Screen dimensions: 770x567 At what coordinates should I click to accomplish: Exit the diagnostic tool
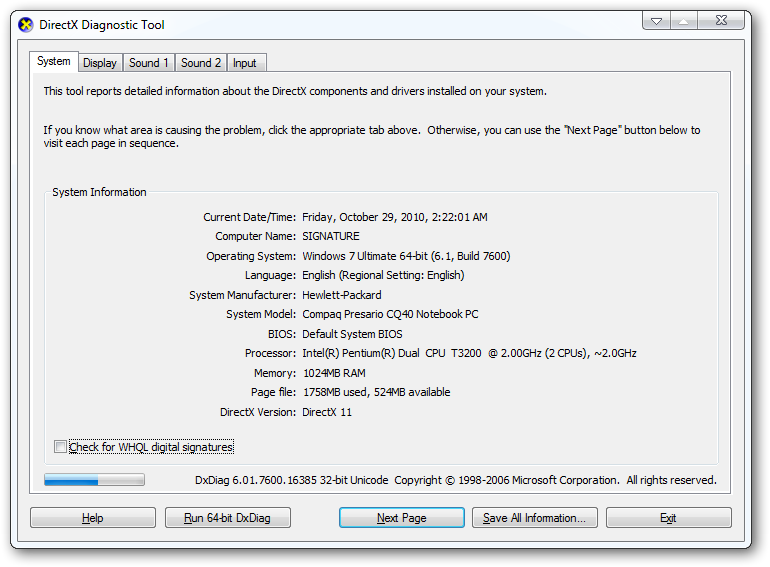pyautogui.click(x=668, y=518)
